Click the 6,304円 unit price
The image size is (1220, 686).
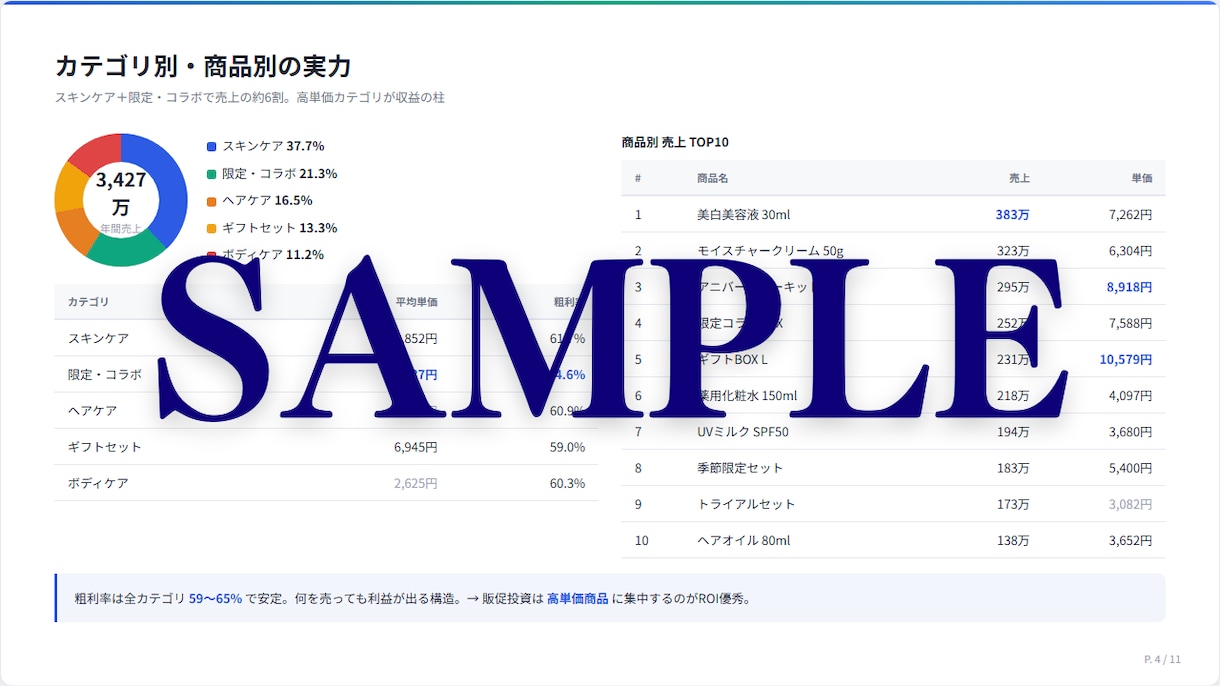[x=1130, y=251]
